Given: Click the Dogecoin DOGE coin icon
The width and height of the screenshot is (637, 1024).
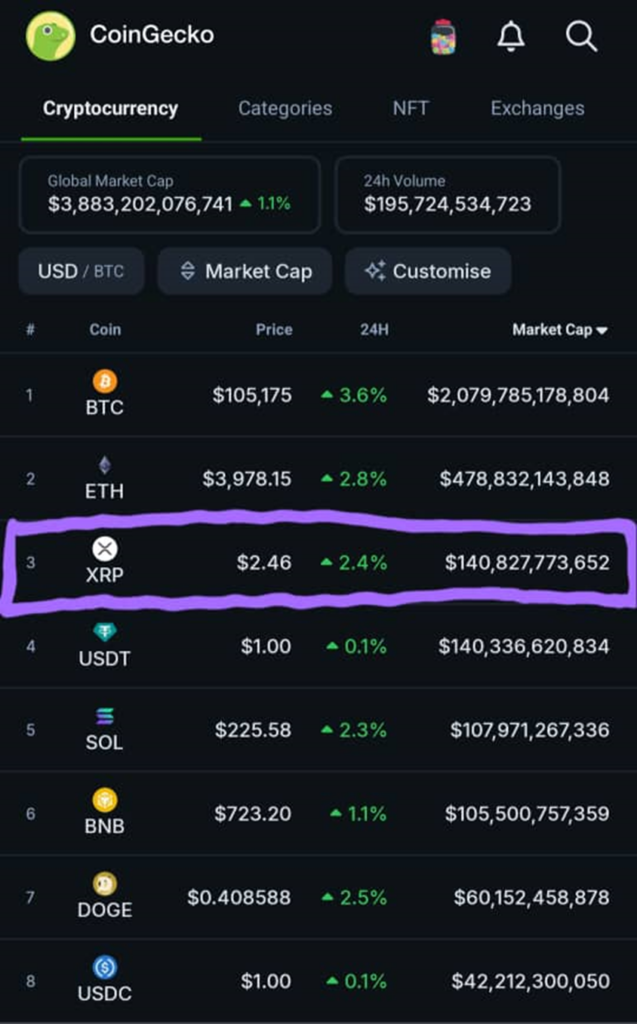Looking at the screenshot, I should 105,884.
